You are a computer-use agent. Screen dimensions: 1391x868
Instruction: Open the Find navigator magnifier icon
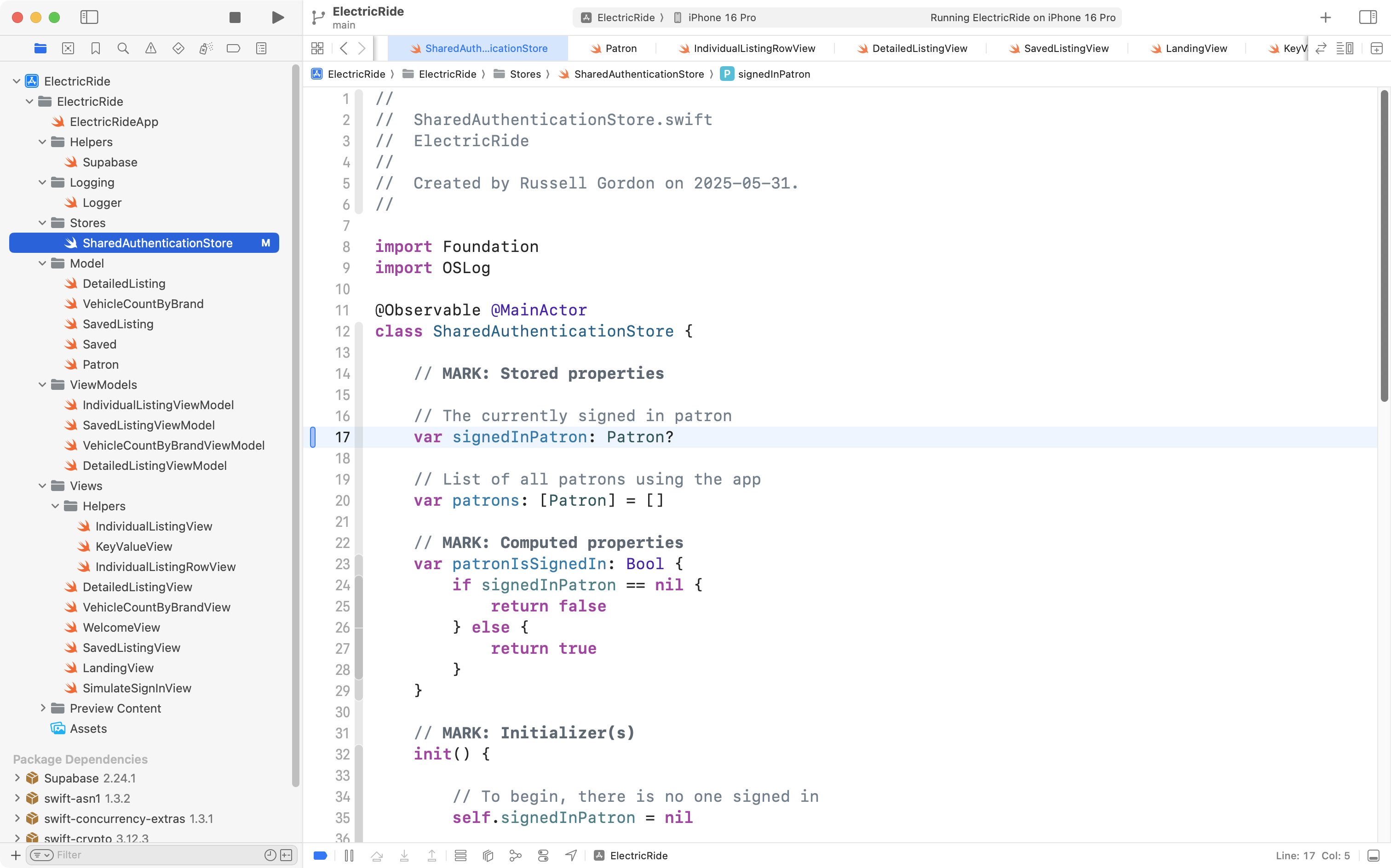tap(123, 48)
